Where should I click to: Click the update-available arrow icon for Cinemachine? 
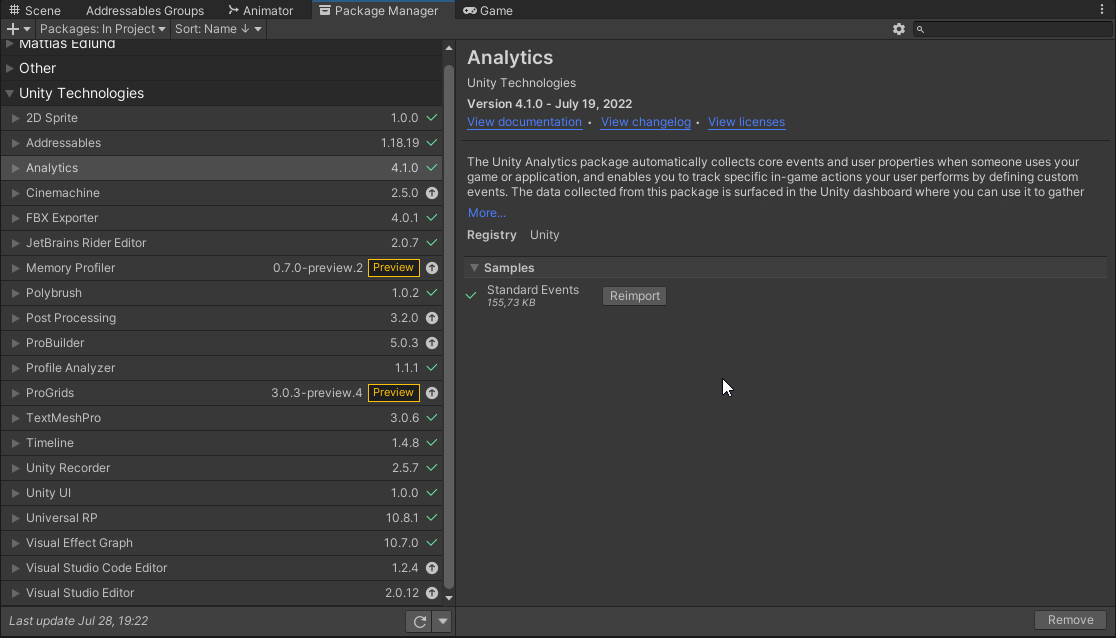(432, 193)
